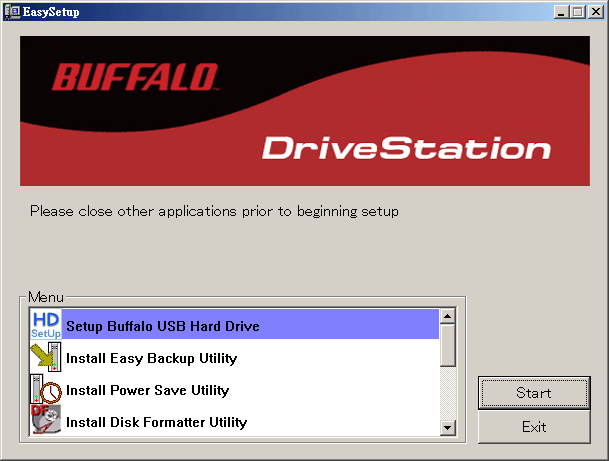This screenshot has width=609, height=461.
Task: Select Setup Buffalo USB Hard Drive
Action: coord(235,325)
